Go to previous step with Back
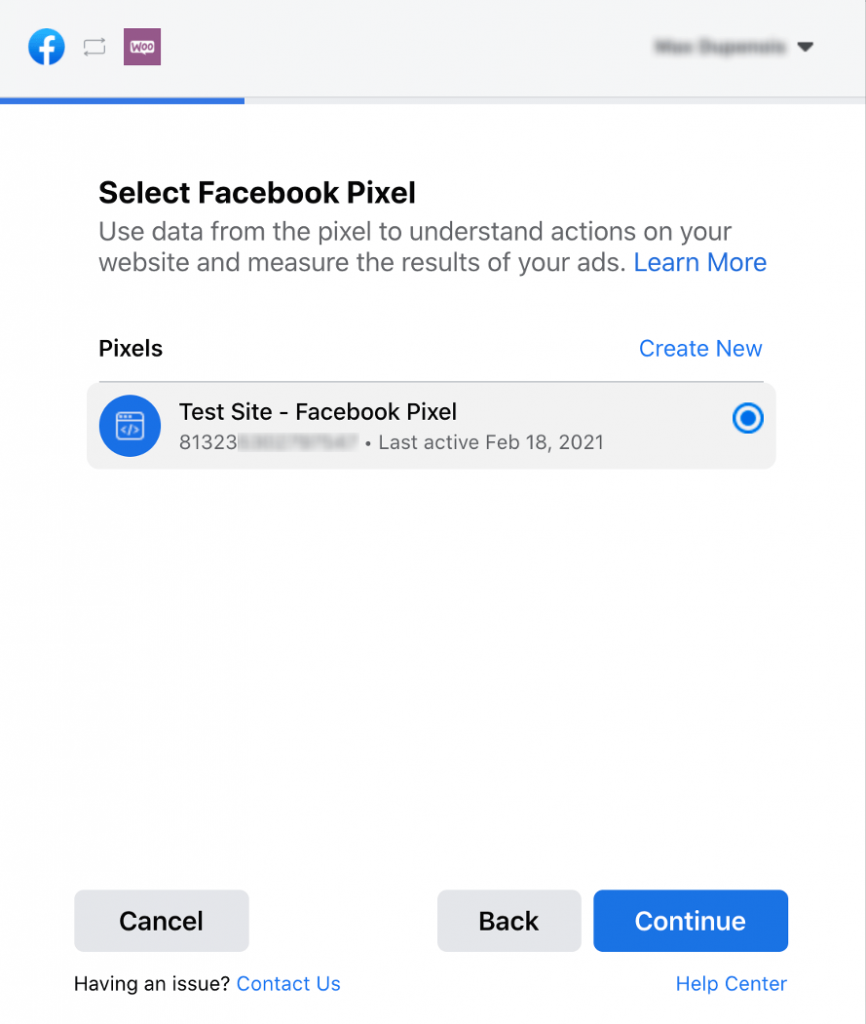Screen dimensions: 866x1024 (x=509, y=921)
